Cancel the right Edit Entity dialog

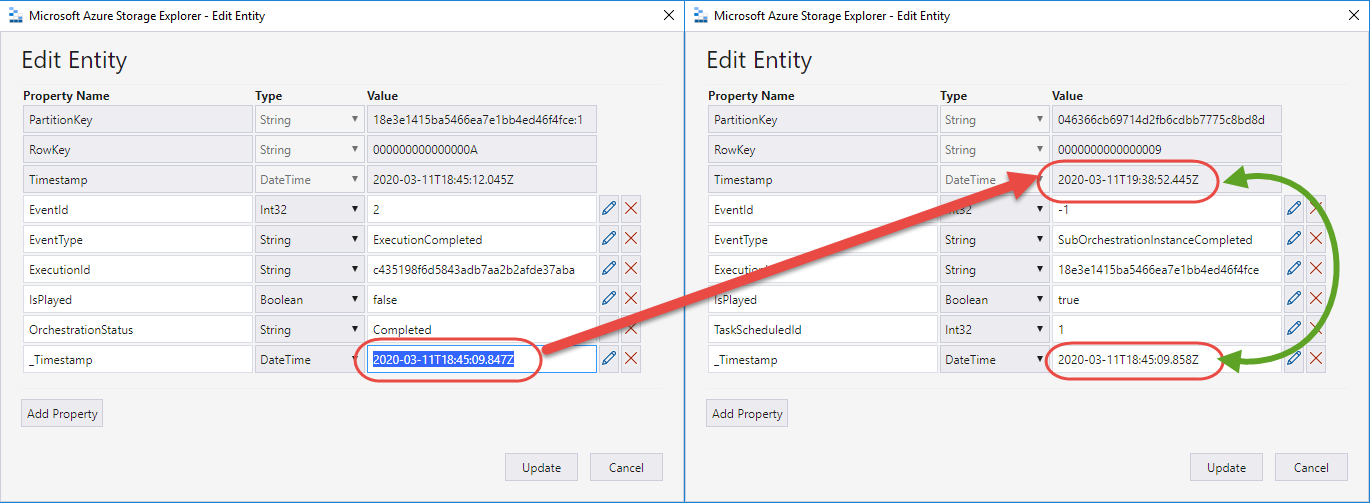tap(1311, 467)
